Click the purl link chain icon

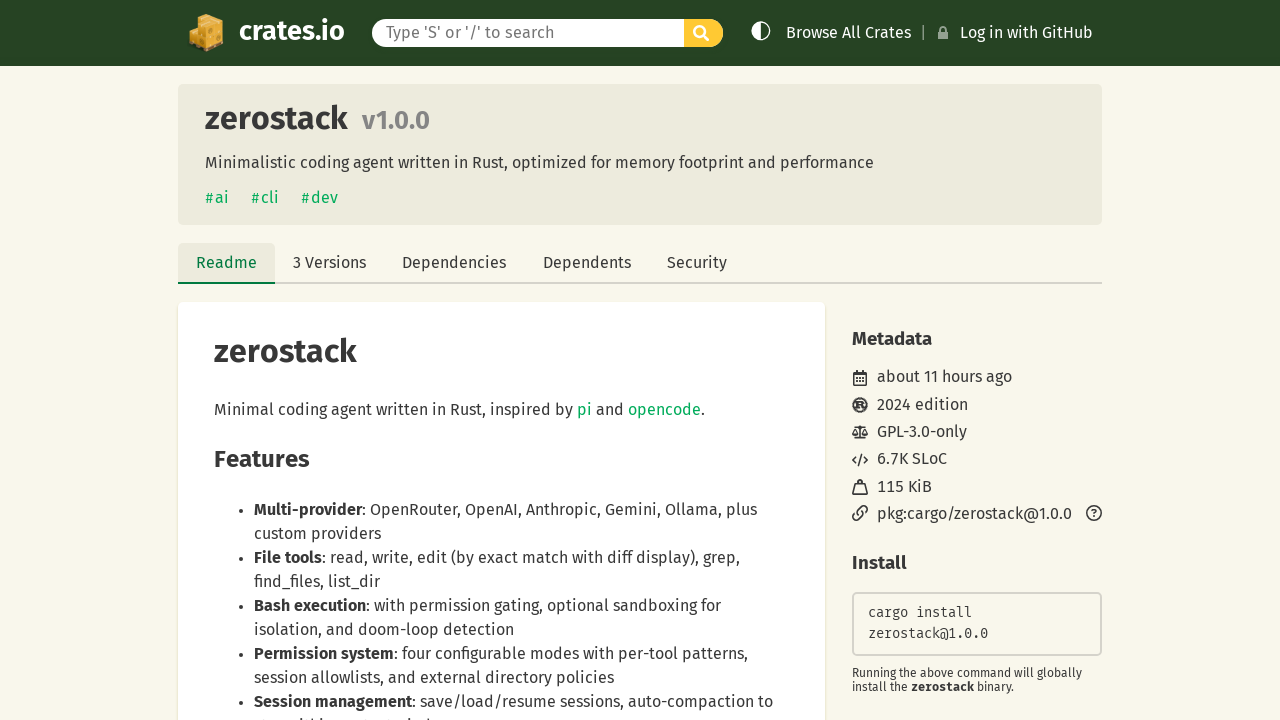tap(860, 514)
